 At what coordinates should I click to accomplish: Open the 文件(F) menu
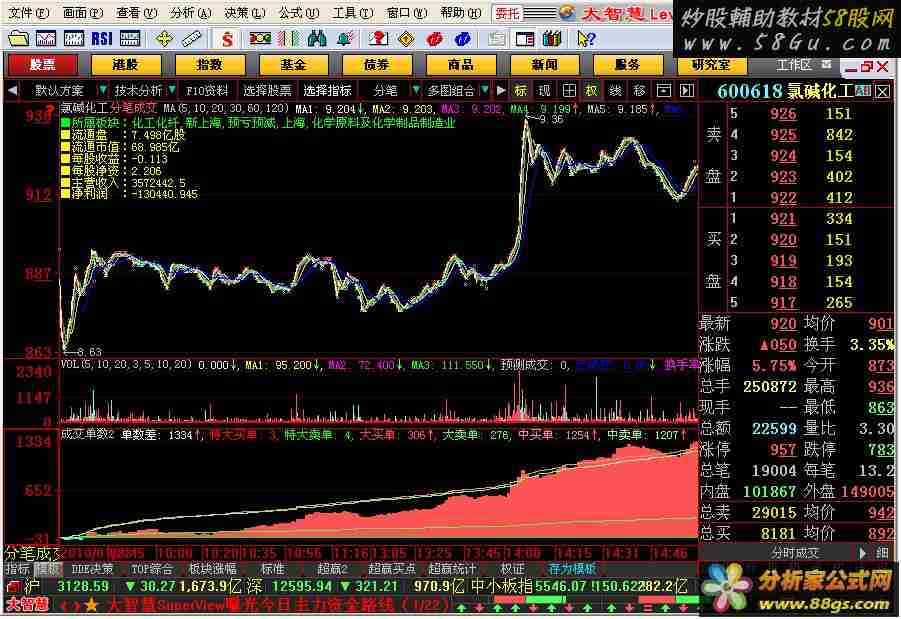(x=29, y=12)
